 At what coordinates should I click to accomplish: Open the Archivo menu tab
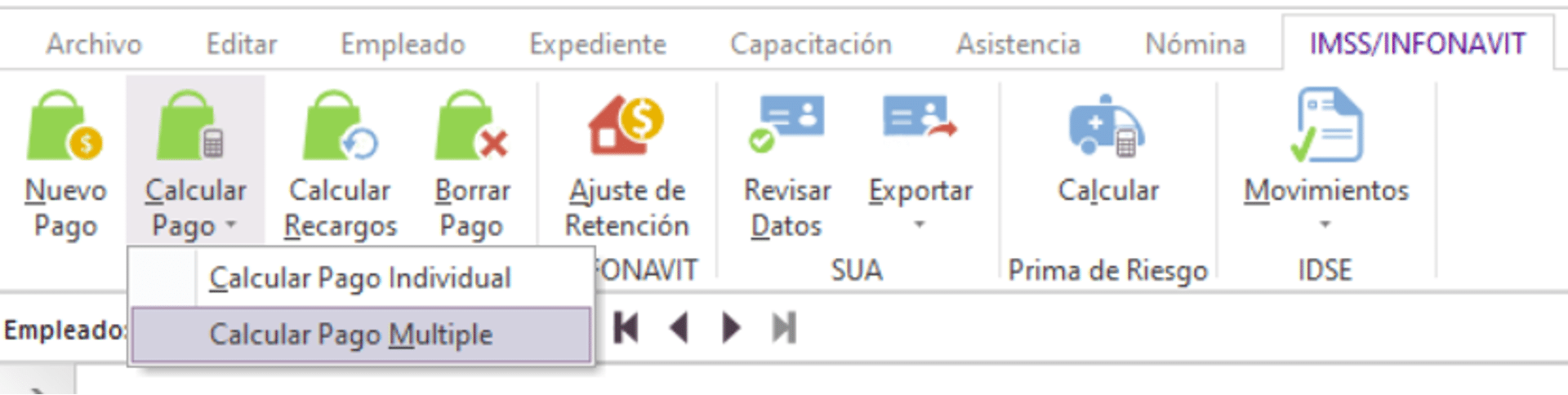94,43
